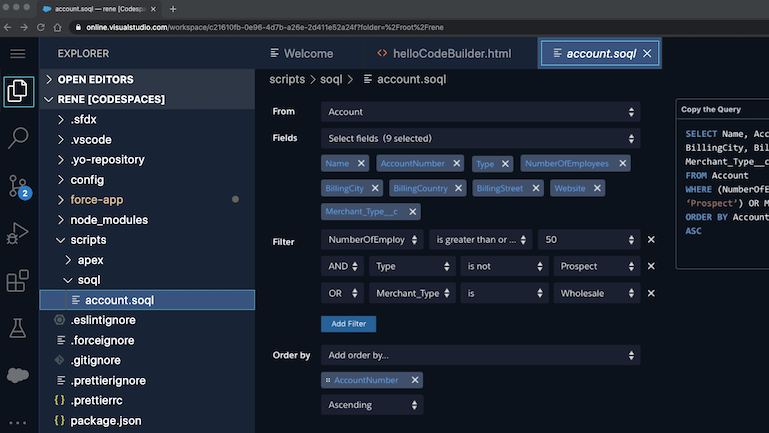The width and height of the screenshot is (769, 433).
Task: Expand the OPEN EDITORS section
Action: pyautogui.click(x=147, y=79)
